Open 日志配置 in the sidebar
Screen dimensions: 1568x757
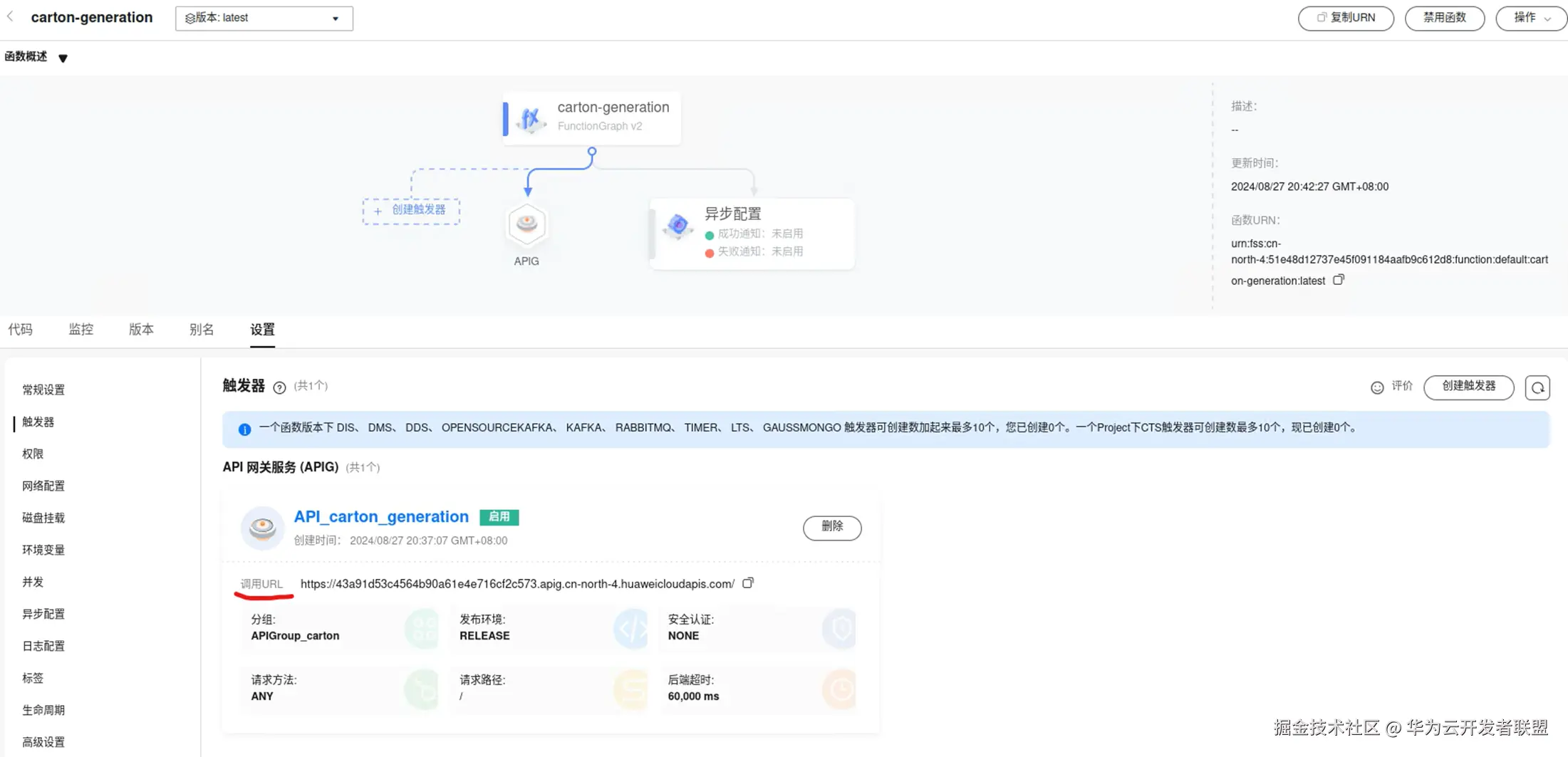[x=43, y=646]
